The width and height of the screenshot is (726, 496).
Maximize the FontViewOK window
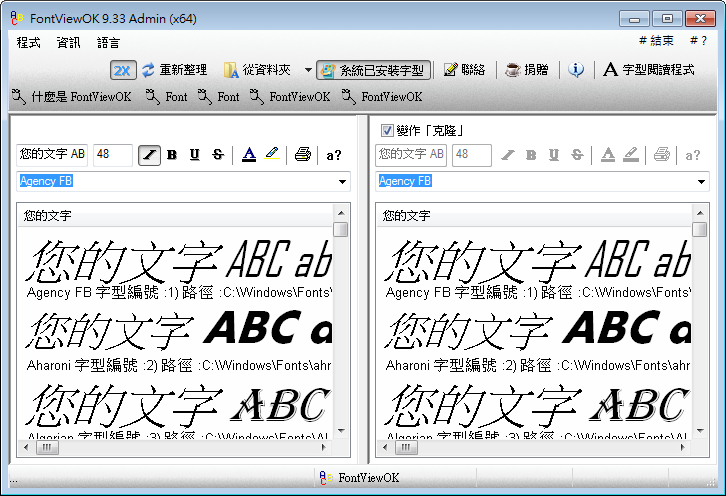pos(667,19)
